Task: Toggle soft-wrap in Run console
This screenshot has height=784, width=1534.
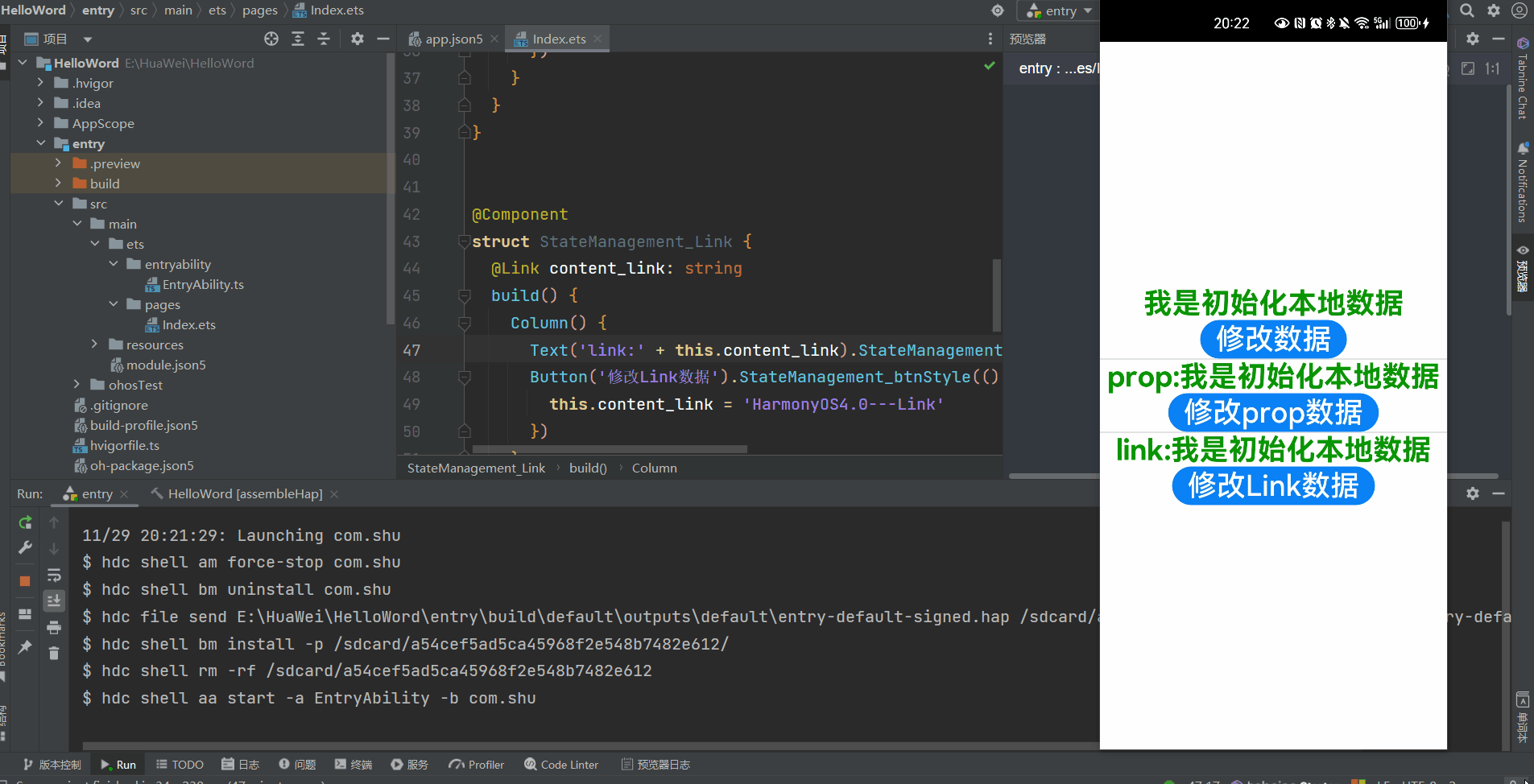Action: (x=54, y=575)
